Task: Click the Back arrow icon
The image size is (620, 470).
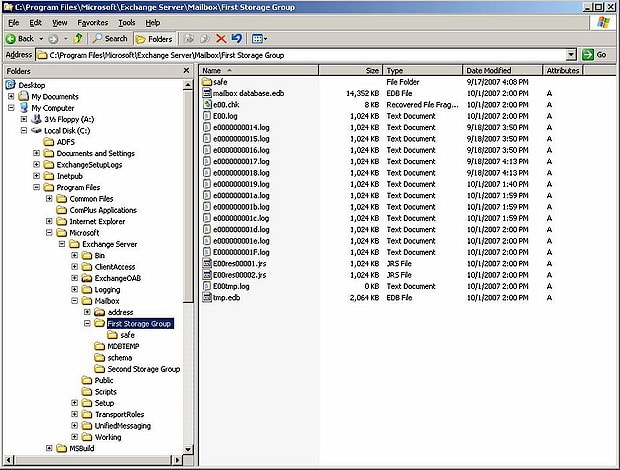Action: point(11,39)
